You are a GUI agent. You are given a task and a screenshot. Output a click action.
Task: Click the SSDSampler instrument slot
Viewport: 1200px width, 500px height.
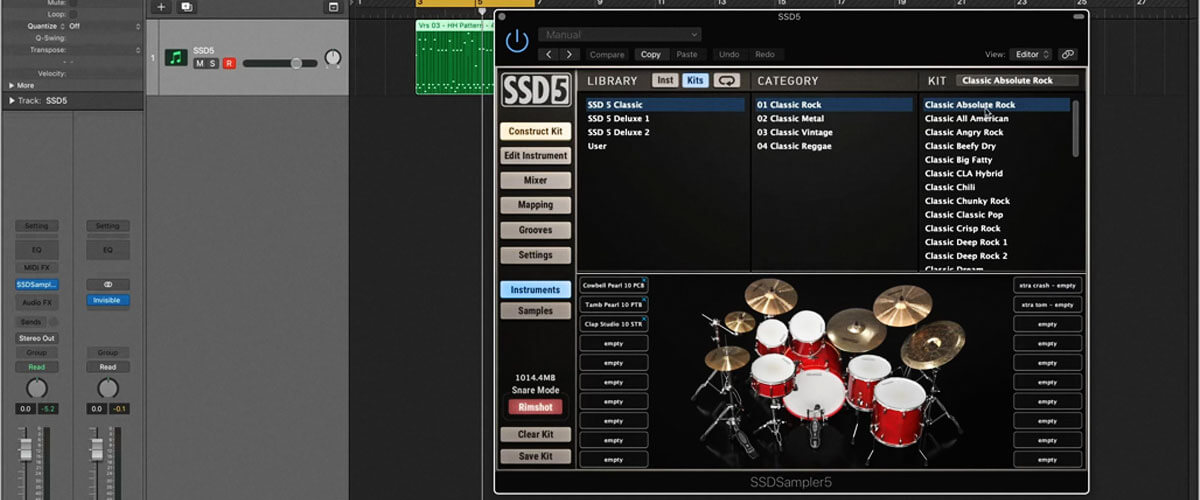[36, 285]
